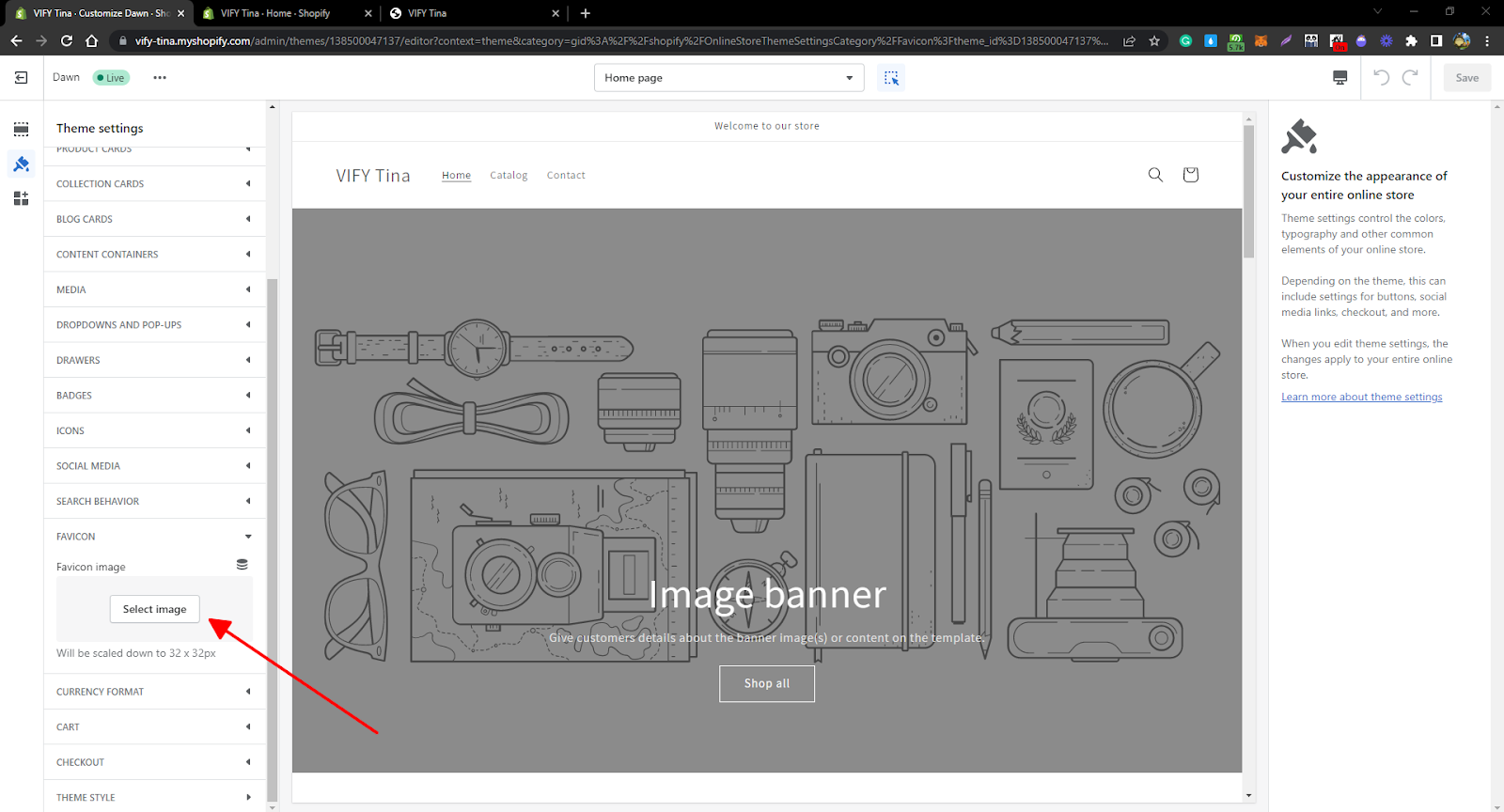Expand the BLOG CARDS section
The height and width of the screenshot is (812, 1504).
[154, 219]
